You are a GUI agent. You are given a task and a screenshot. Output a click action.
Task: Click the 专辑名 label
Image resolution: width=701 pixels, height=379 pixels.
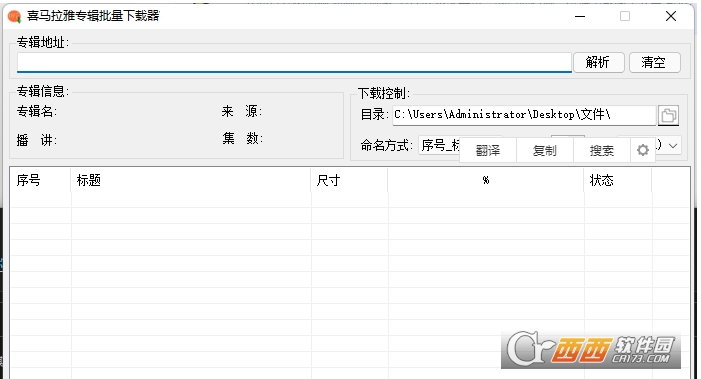pos(37,111)
